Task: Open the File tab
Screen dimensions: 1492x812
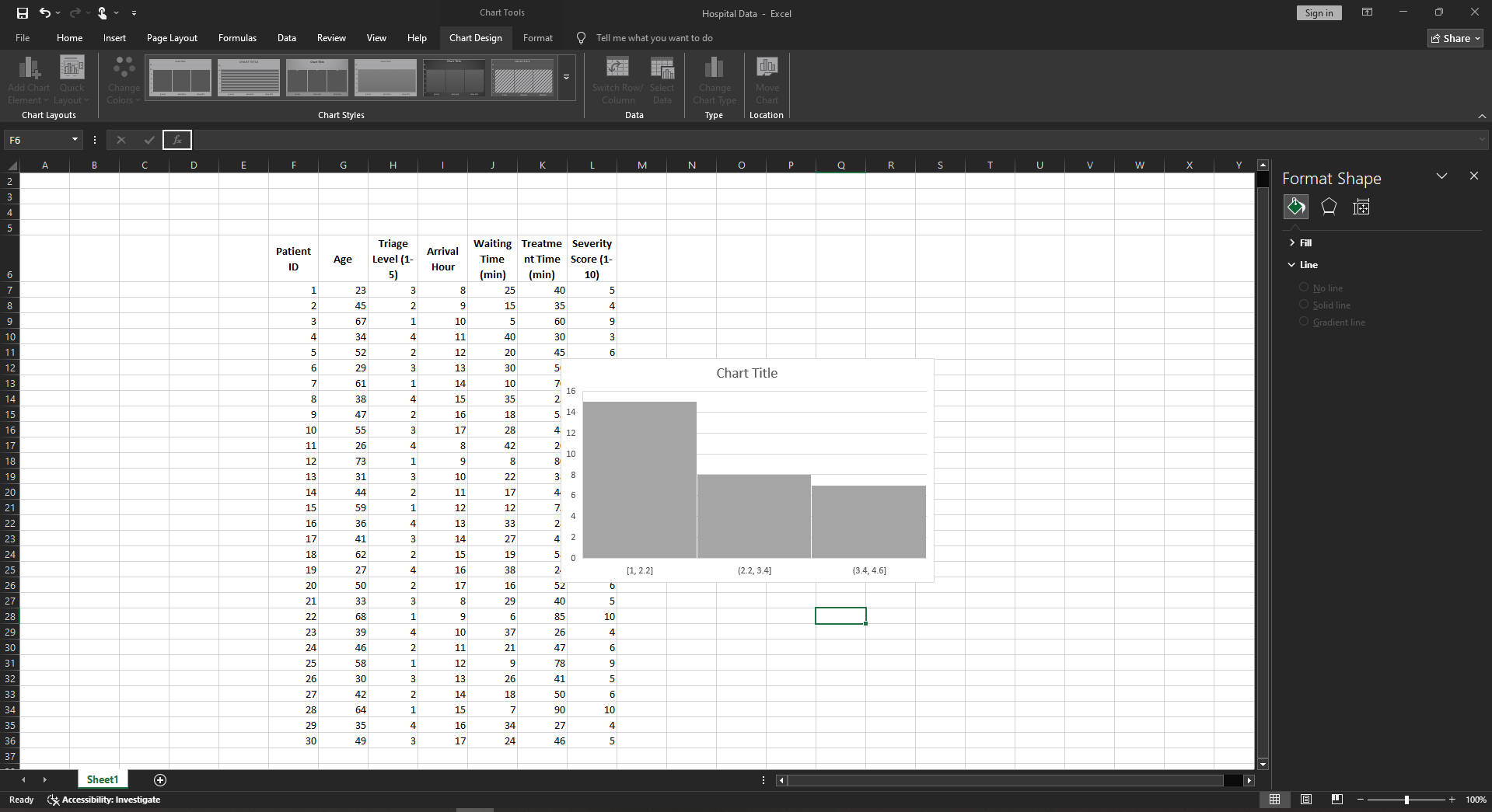Action: (23, 37)
